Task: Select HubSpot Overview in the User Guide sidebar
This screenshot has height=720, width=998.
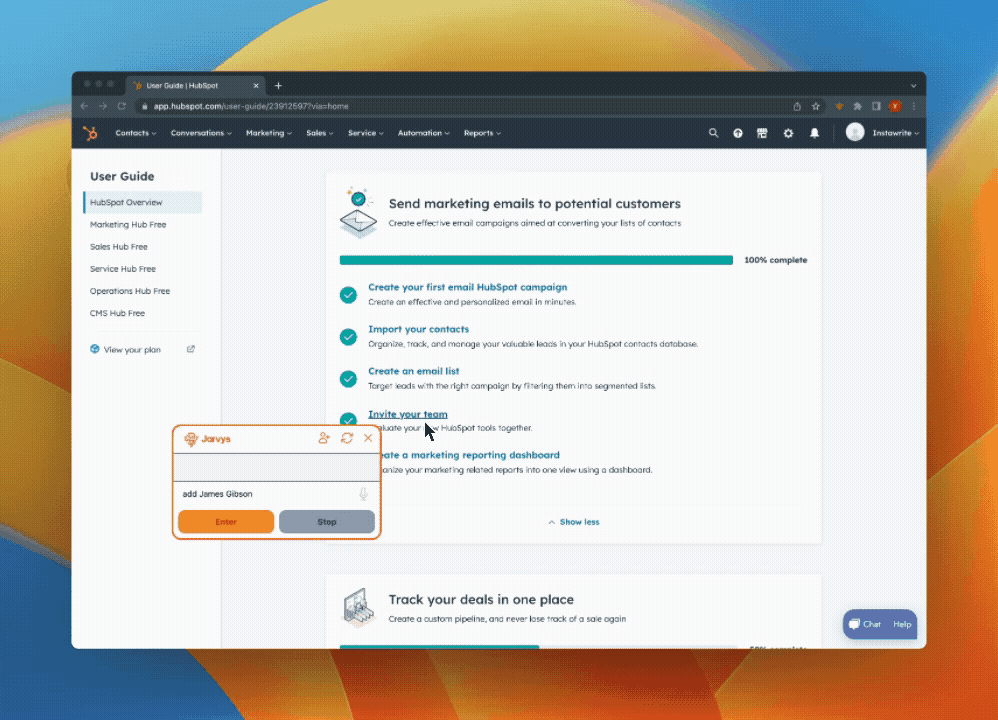Action: coord(143,202)
